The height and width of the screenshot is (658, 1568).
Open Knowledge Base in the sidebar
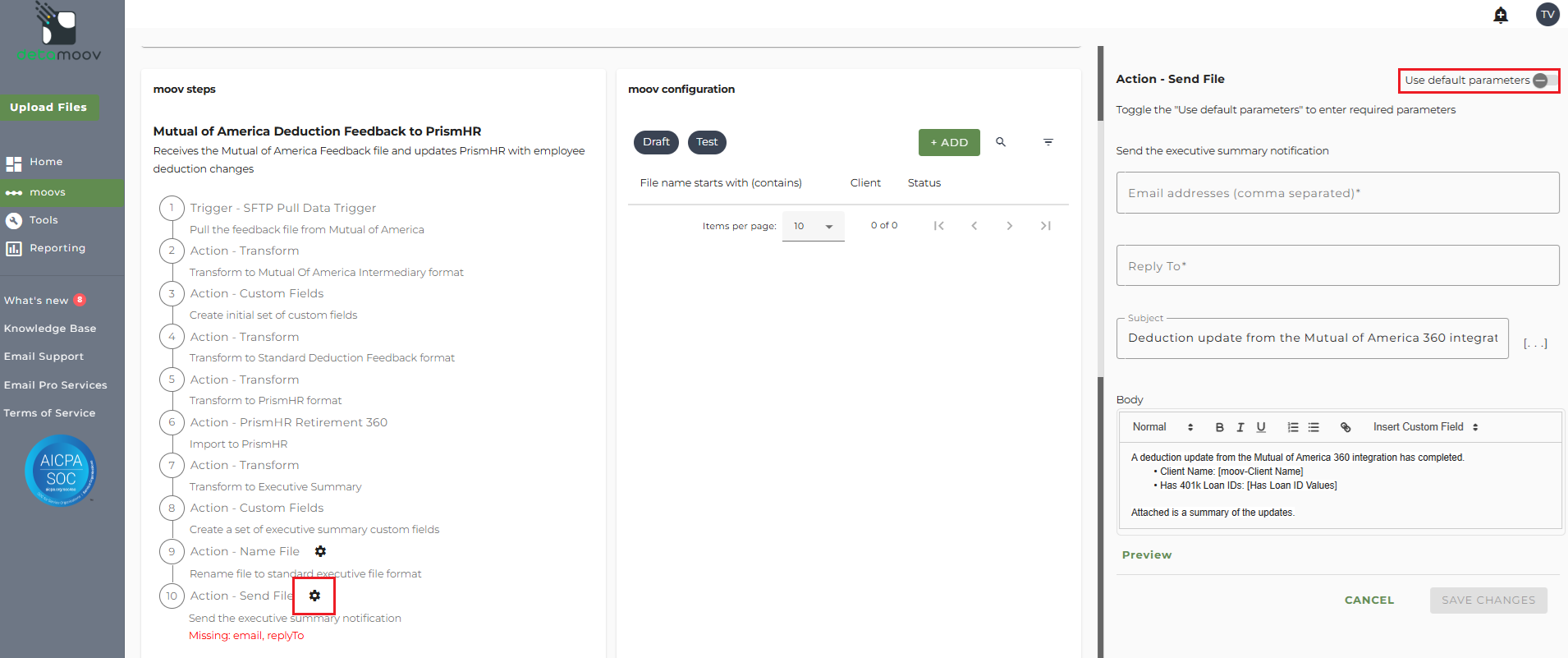point(50,329)
